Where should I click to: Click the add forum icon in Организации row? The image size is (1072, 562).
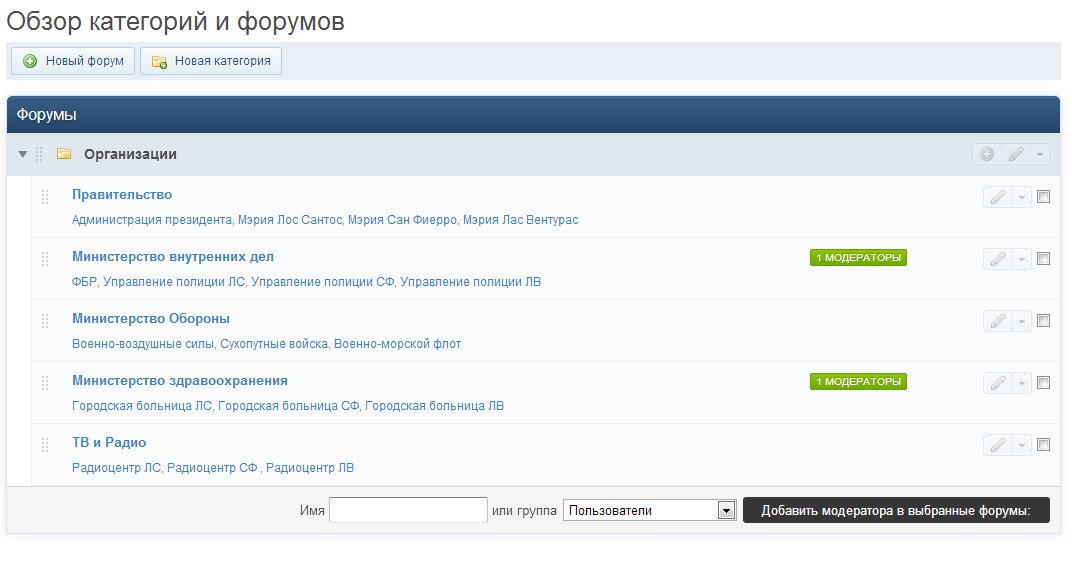click(x=987, y=154)
